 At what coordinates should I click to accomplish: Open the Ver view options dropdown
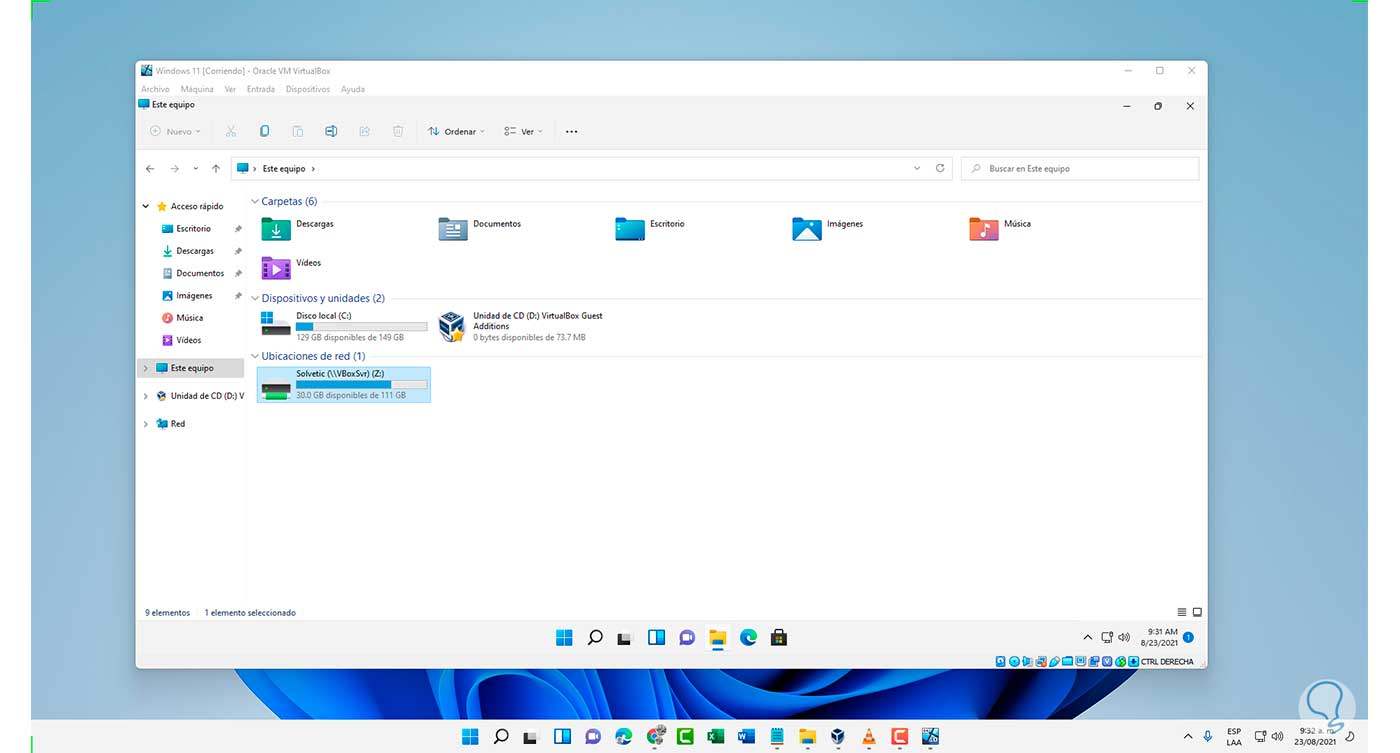click(x=523, y=131)
